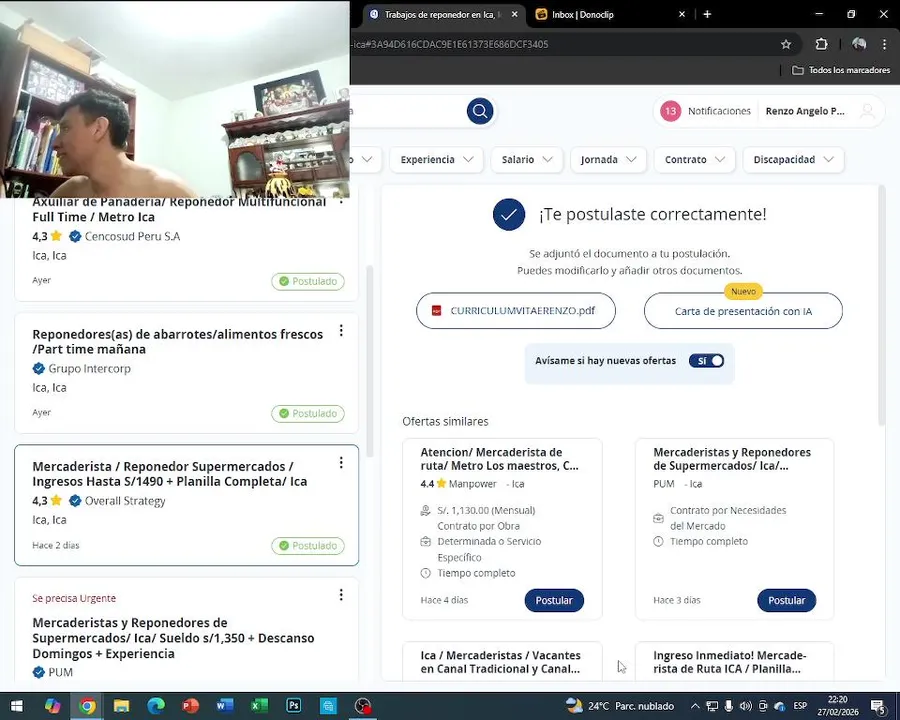Expand the Discapacidad filter dropdown
Screen dimensions: 900x720
[793, 160]
